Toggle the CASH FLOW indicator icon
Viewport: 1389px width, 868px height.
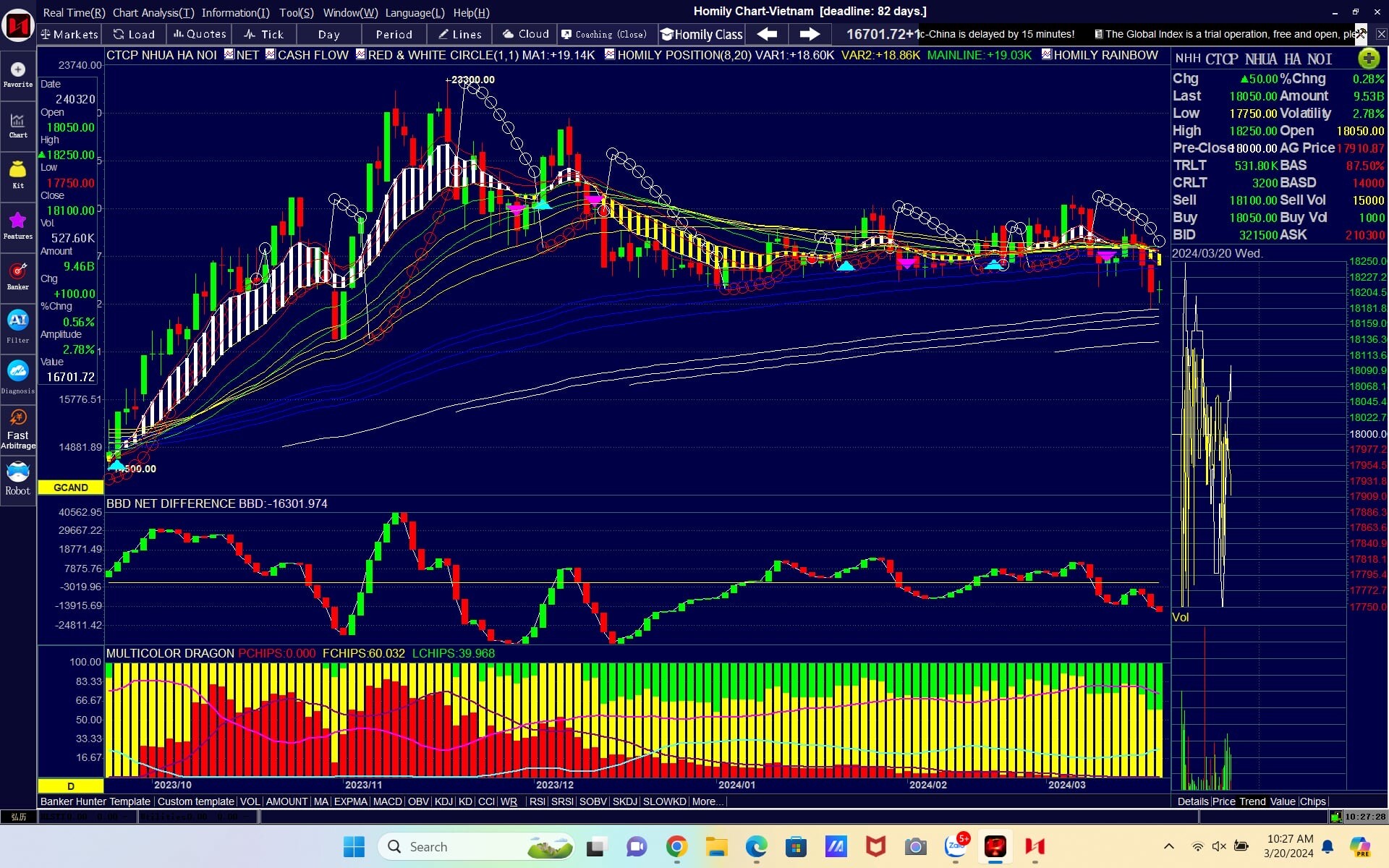pyautogui.click(x=270, y=54)
